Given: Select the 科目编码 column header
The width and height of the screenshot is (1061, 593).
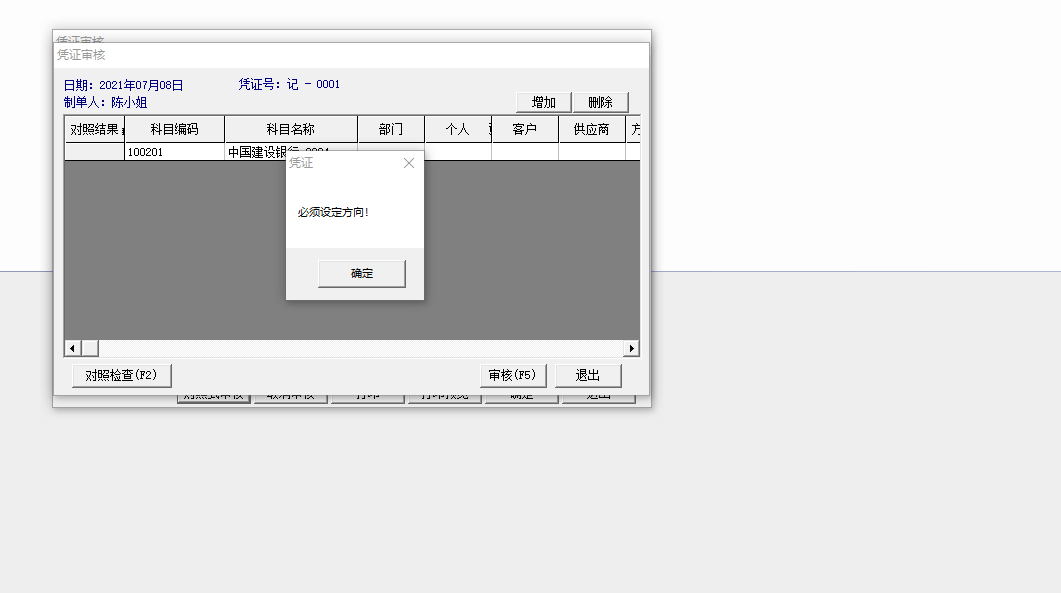Looking at the screenshot, I should tap(175, 129).
